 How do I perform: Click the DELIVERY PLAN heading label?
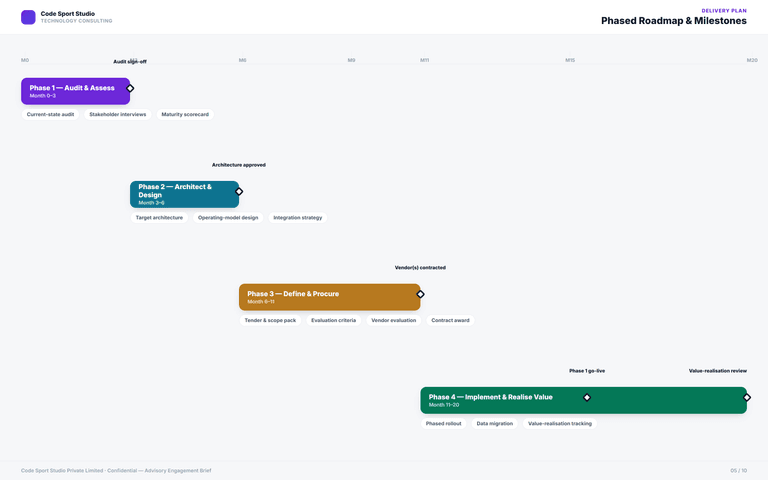(724, 10)
